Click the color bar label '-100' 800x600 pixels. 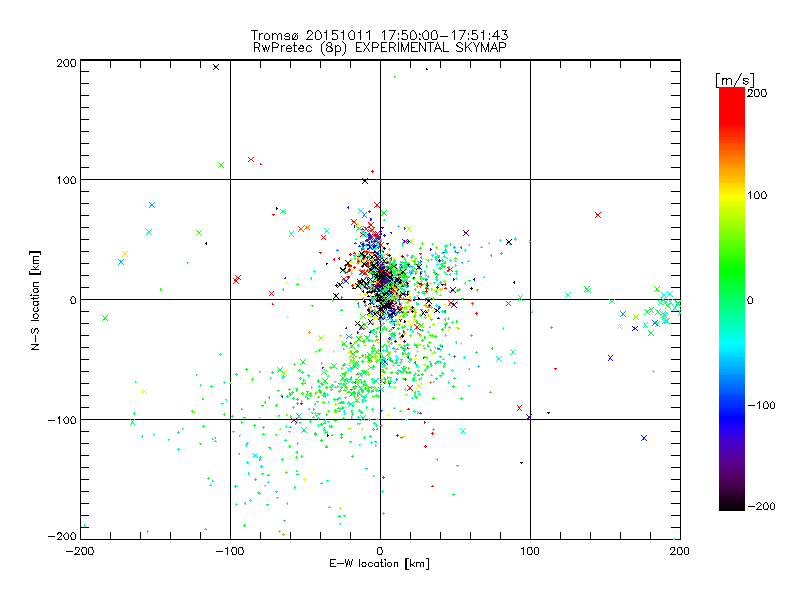(762, 405)
